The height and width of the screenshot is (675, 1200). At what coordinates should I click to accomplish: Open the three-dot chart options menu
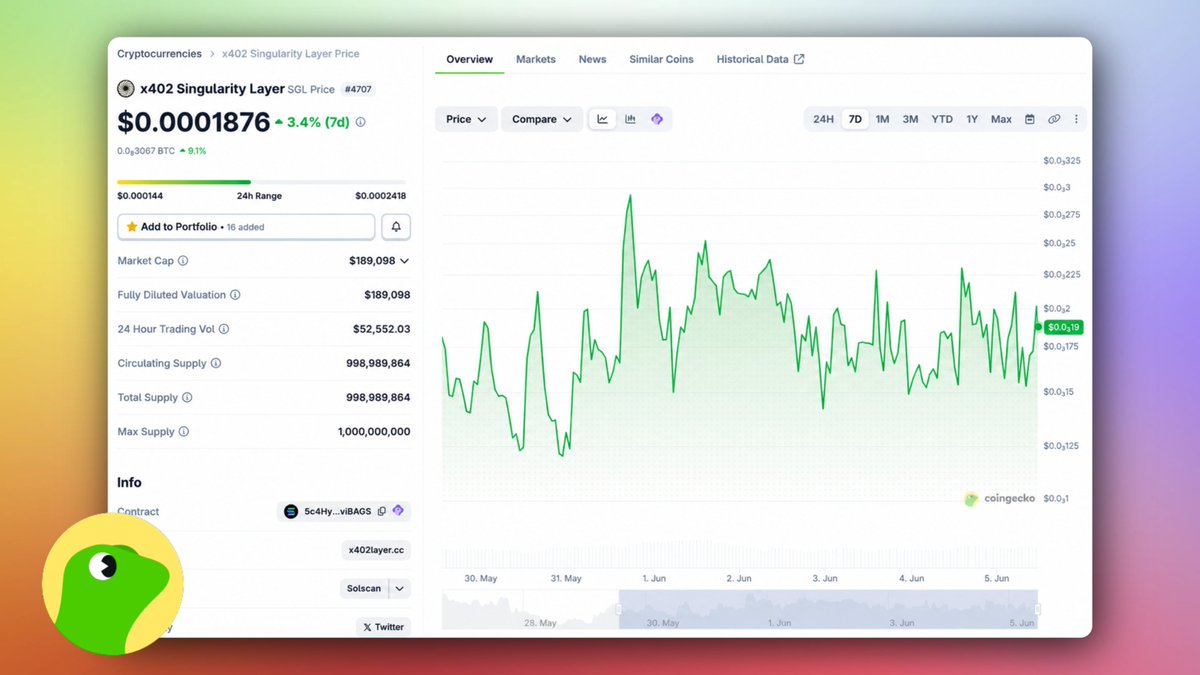click(x=1076, y=119)
